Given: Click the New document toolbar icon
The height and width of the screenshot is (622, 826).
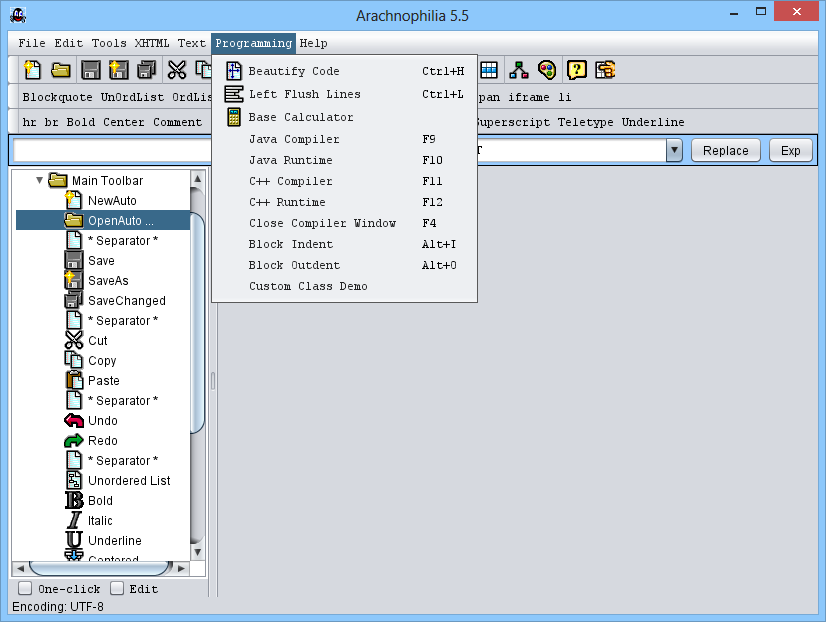Looking at the screenshot, I should [33, 70].
